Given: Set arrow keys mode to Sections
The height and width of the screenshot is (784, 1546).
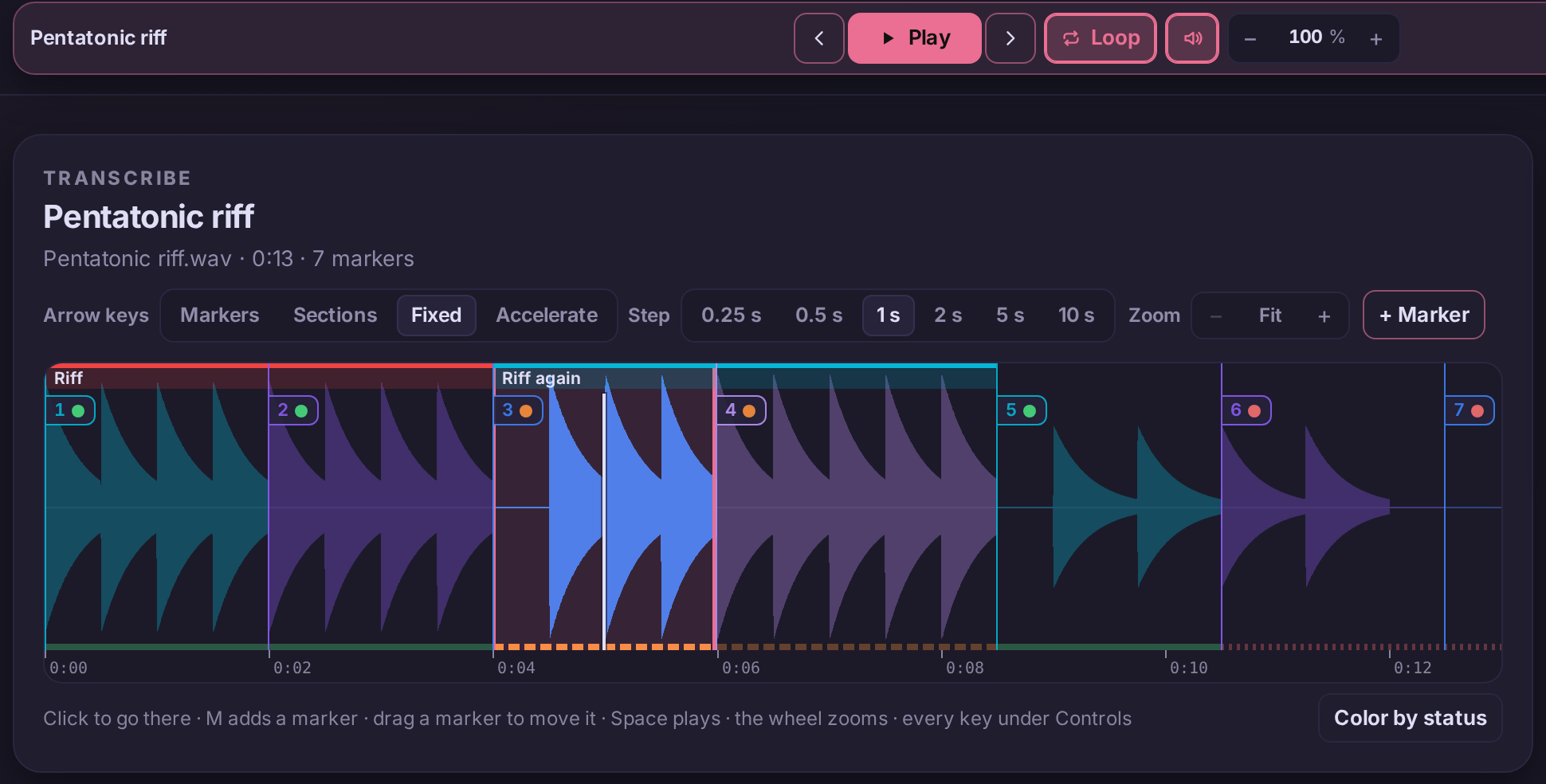Looking at the screenshot, I should (335, 316).
